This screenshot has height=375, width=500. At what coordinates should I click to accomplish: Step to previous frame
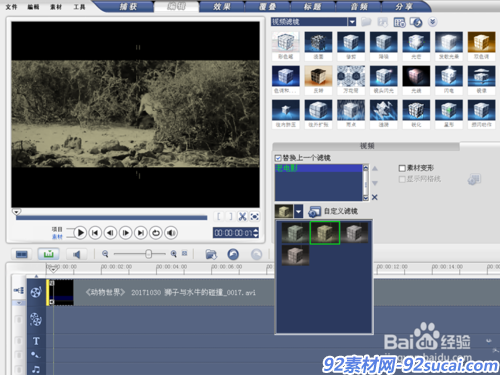coord(110,233)
